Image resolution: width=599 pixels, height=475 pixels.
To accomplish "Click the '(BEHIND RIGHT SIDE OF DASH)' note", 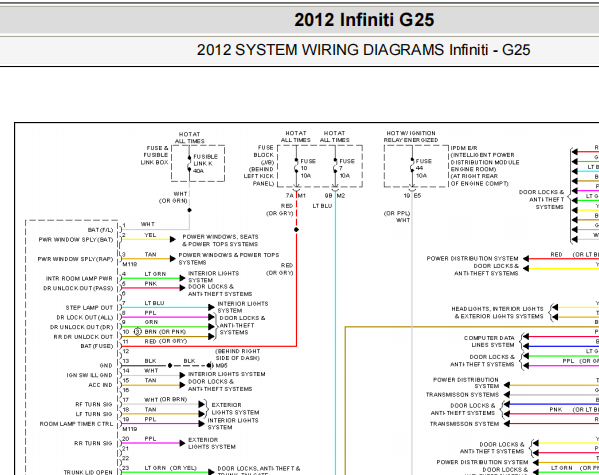I will 237,355.
